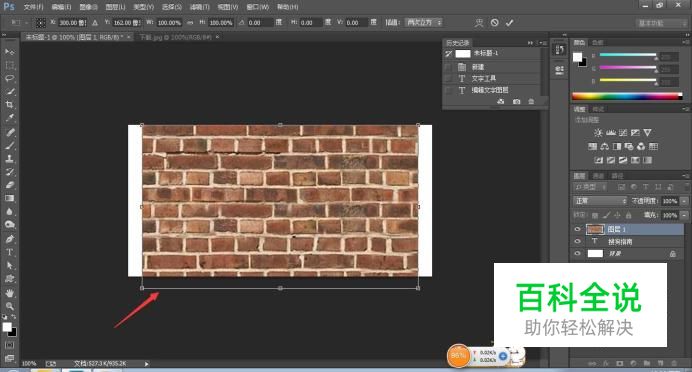Select the Pen tool

tap(9, 239)
